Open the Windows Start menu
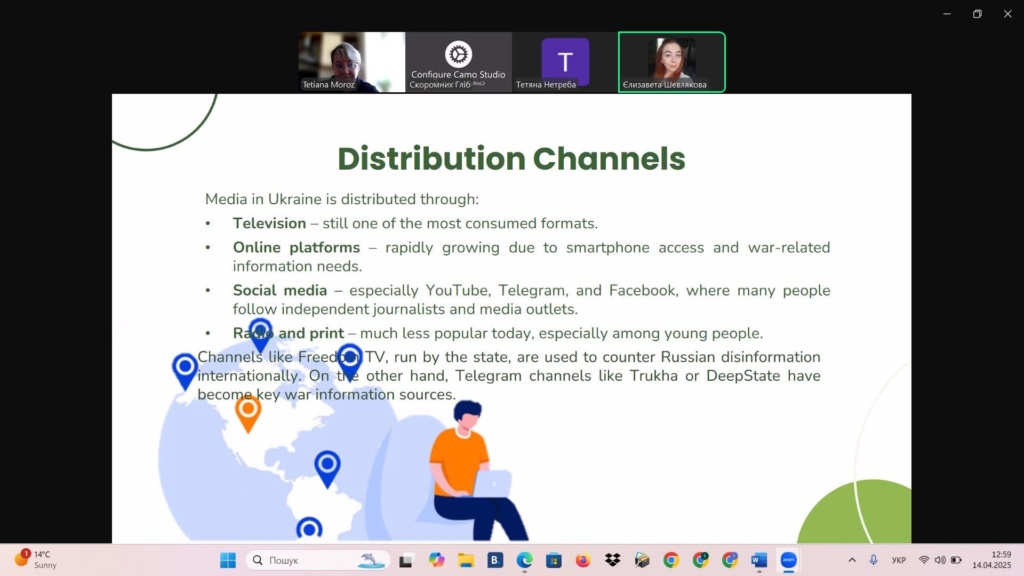This screenshot has height=576, width=1024. [228, 560]
